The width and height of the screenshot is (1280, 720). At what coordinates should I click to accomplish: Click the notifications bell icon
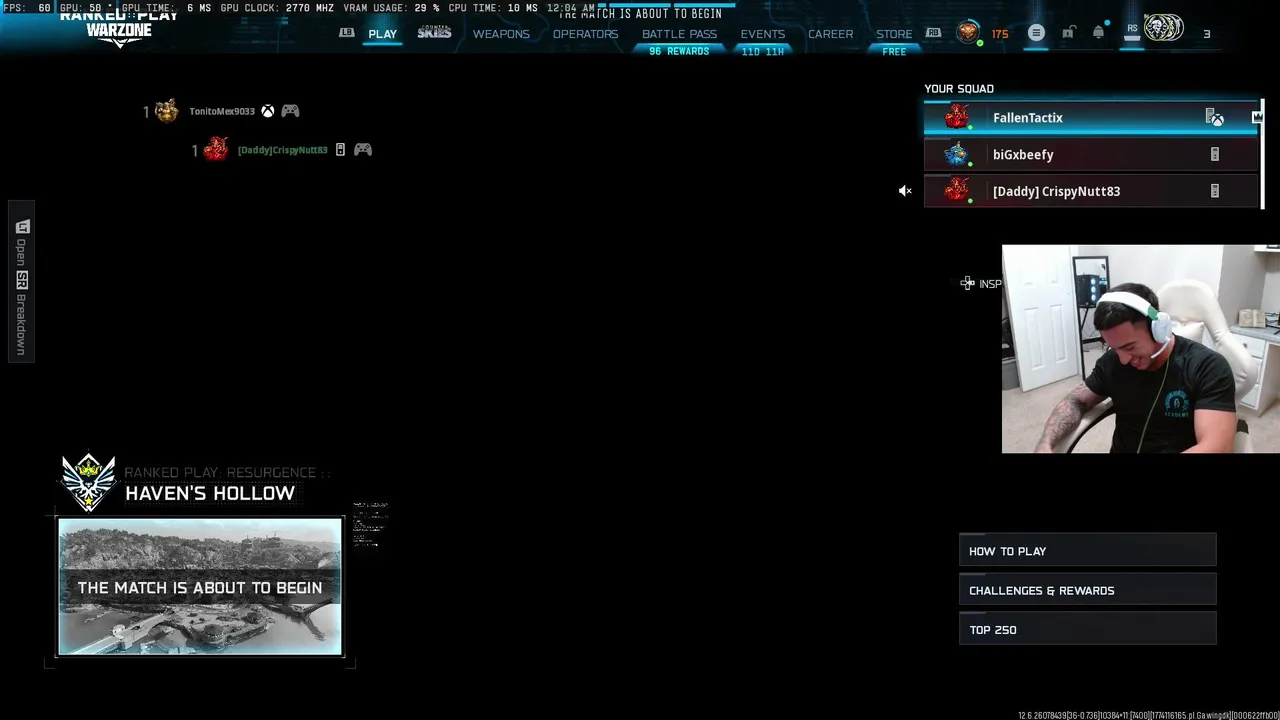coord(1098,33)
